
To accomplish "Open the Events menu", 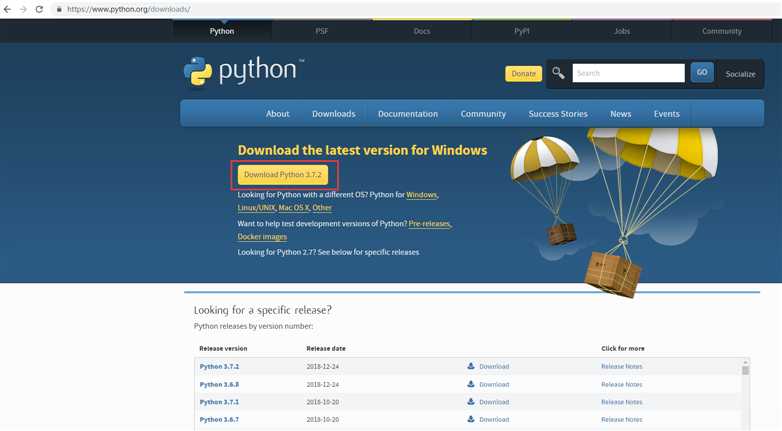I will (666, 114).
